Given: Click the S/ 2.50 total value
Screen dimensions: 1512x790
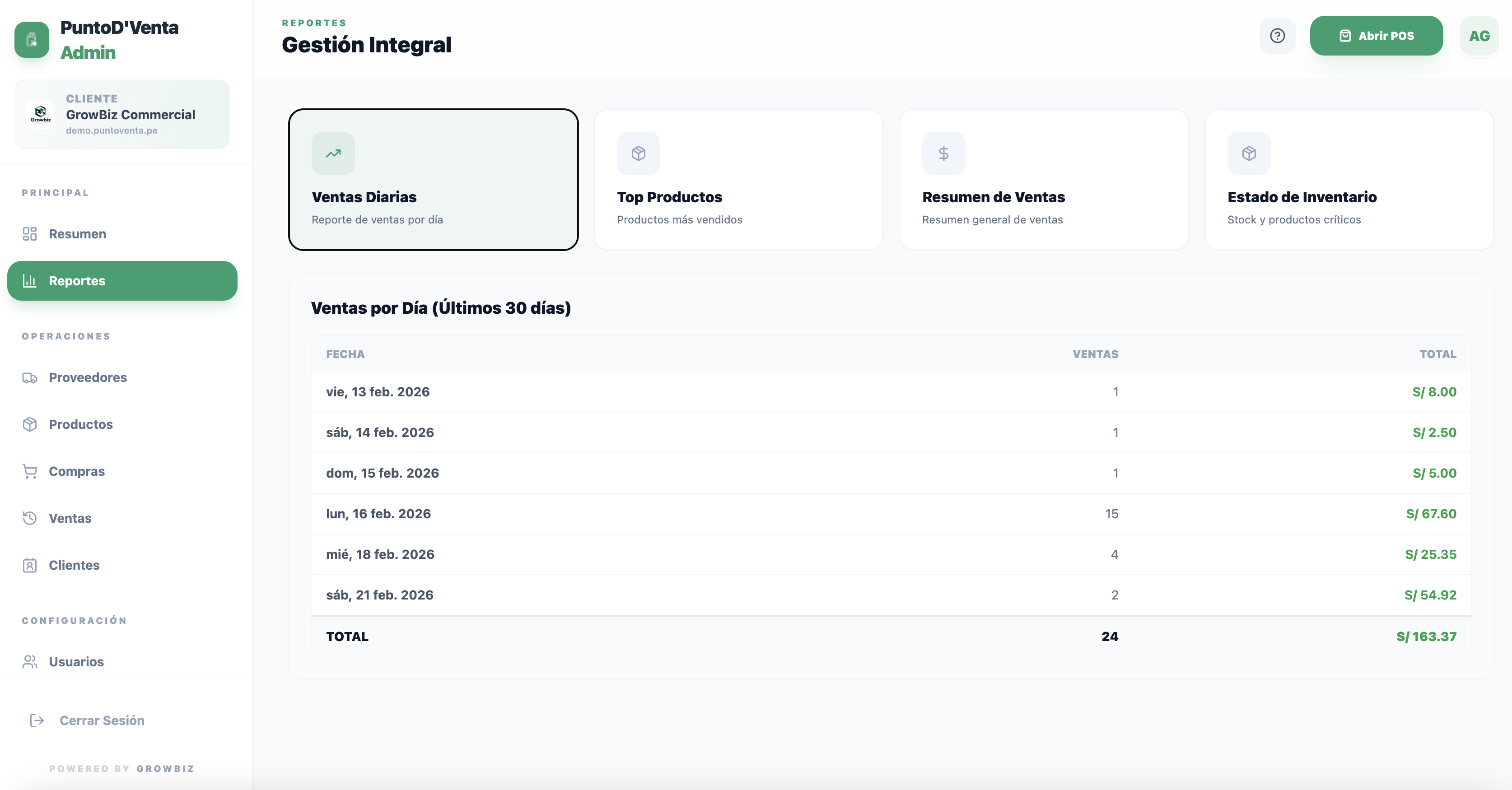Looking at the screenshot, I should coord(1434,432).
